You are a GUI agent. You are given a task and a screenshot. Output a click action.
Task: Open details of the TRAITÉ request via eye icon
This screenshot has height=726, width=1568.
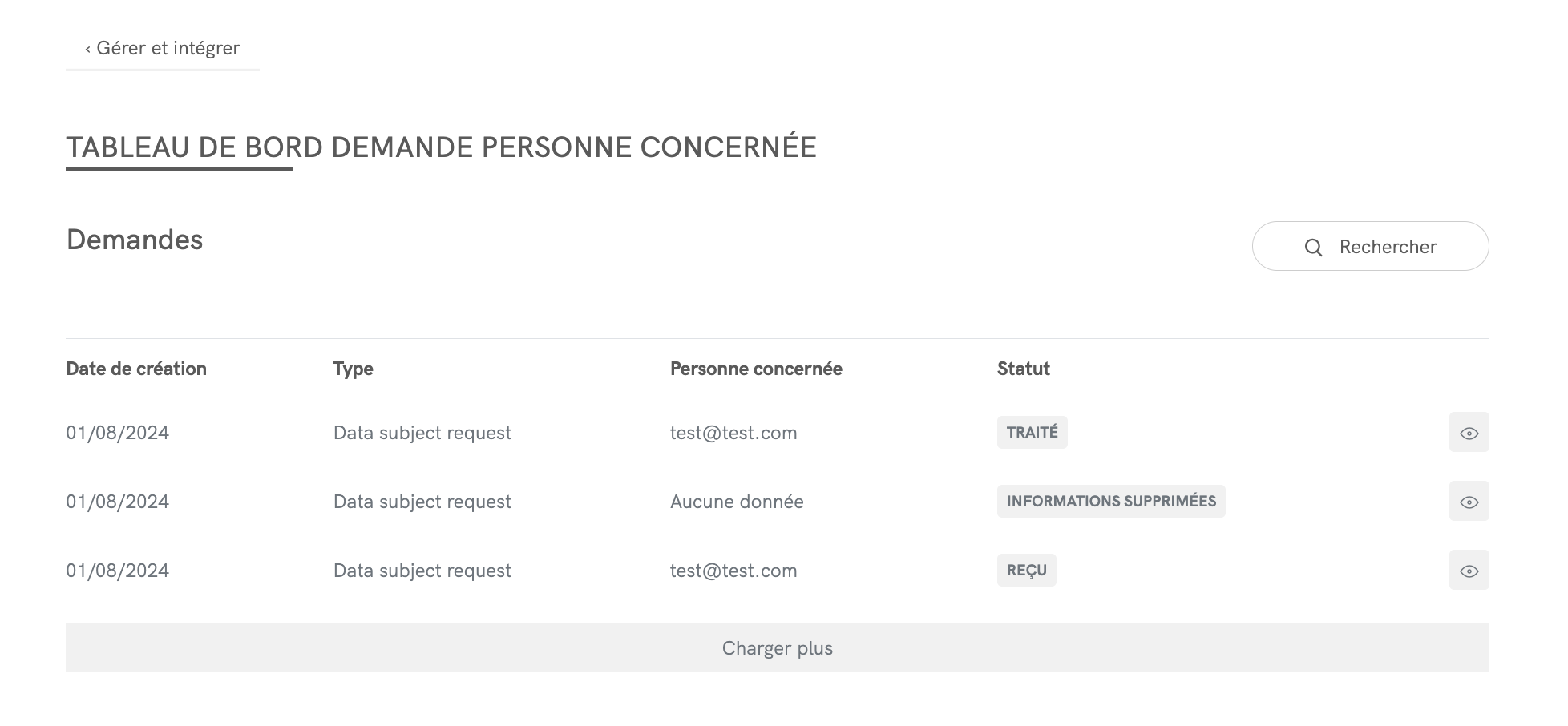1469,433
